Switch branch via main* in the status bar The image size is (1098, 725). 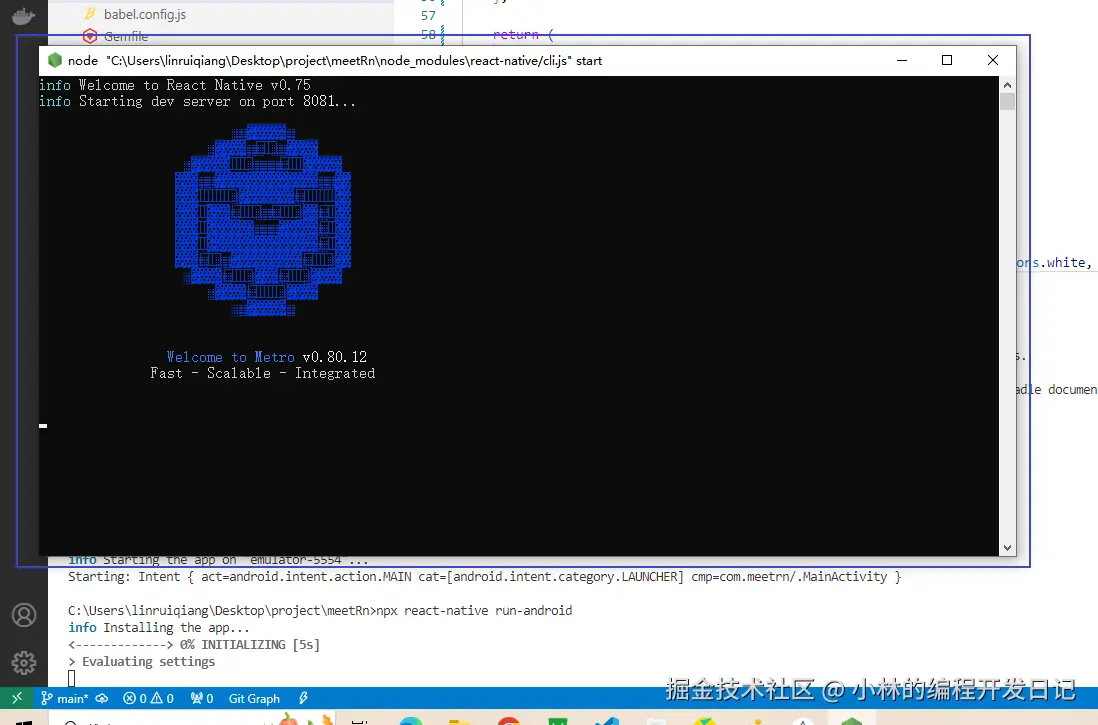[x=64, y=698]
